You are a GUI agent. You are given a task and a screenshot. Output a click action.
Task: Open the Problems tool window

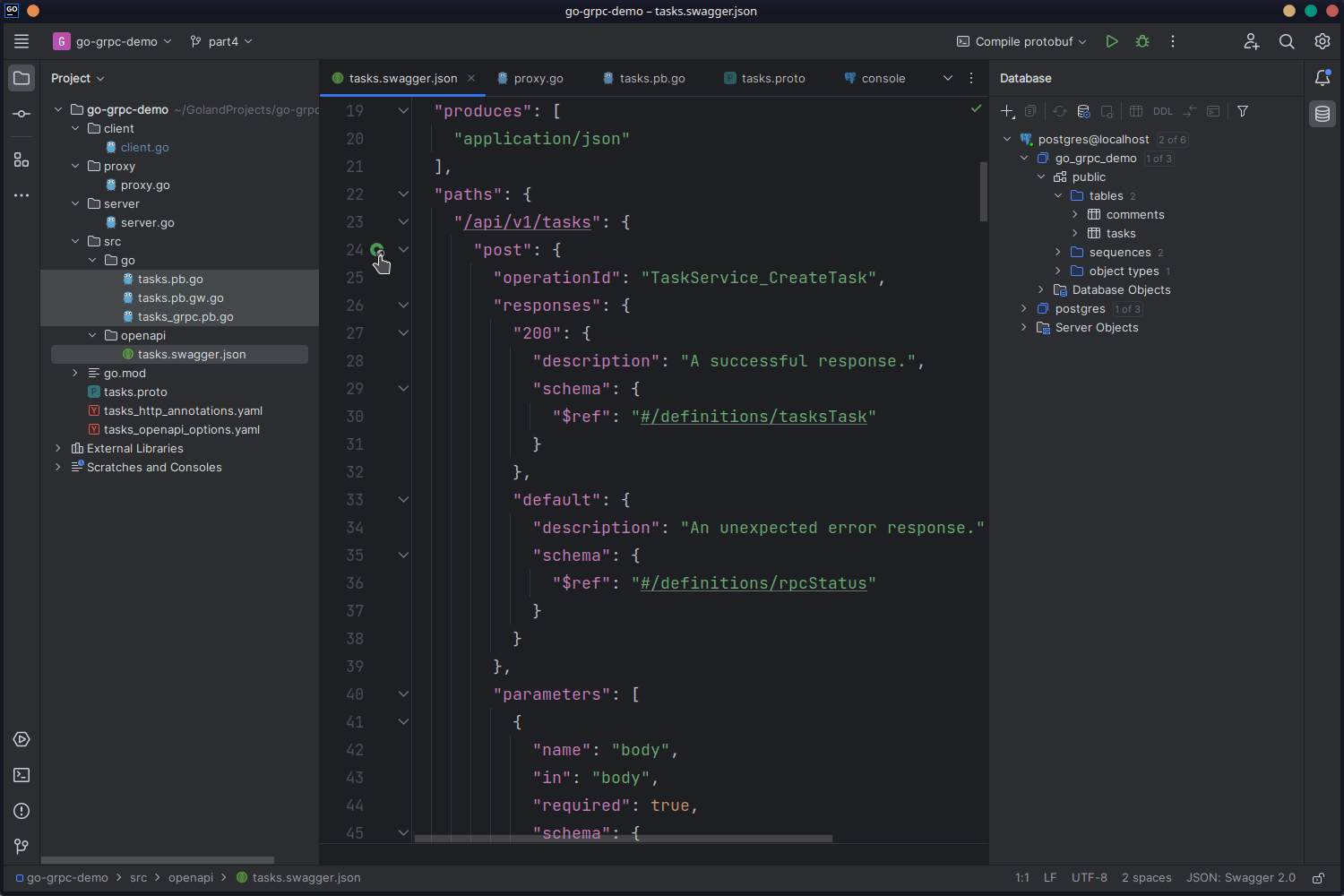click(22, 811)
